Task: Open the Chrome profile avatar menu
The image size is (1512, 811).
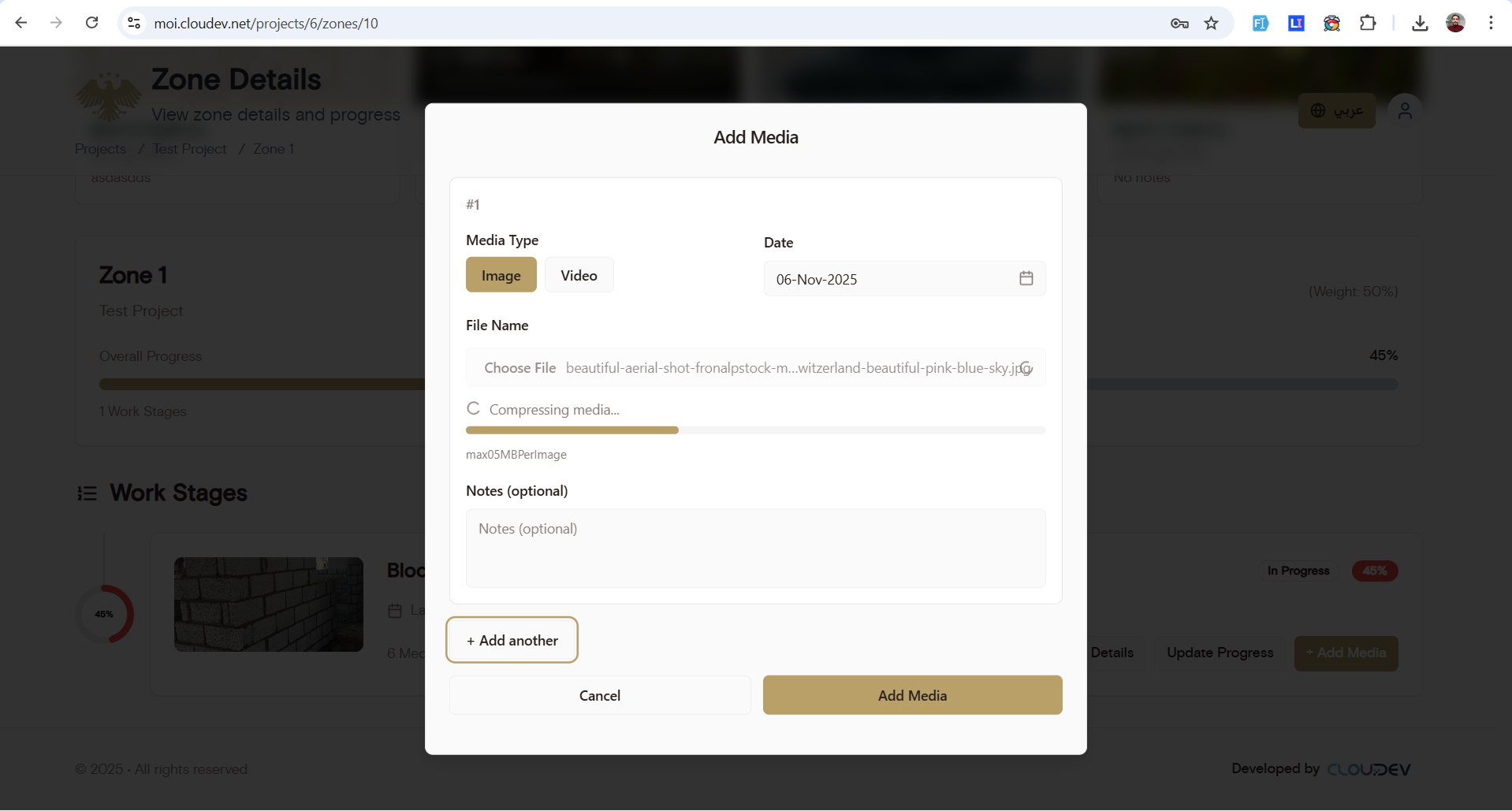Action: click(1455, 23)
